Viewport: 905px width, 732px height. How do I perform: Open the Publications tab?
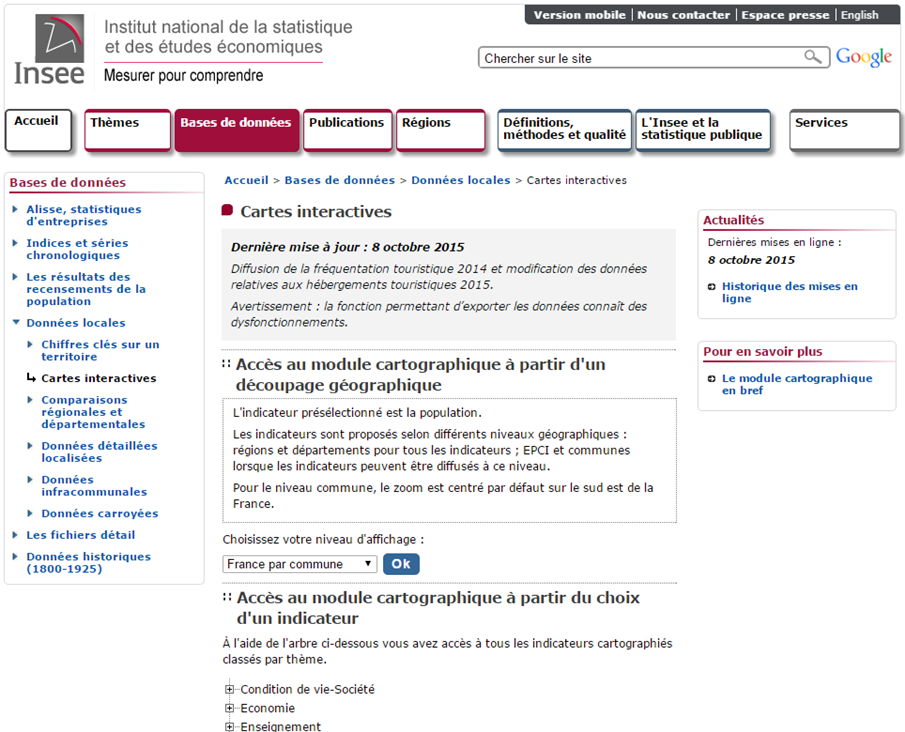point(347,130)
